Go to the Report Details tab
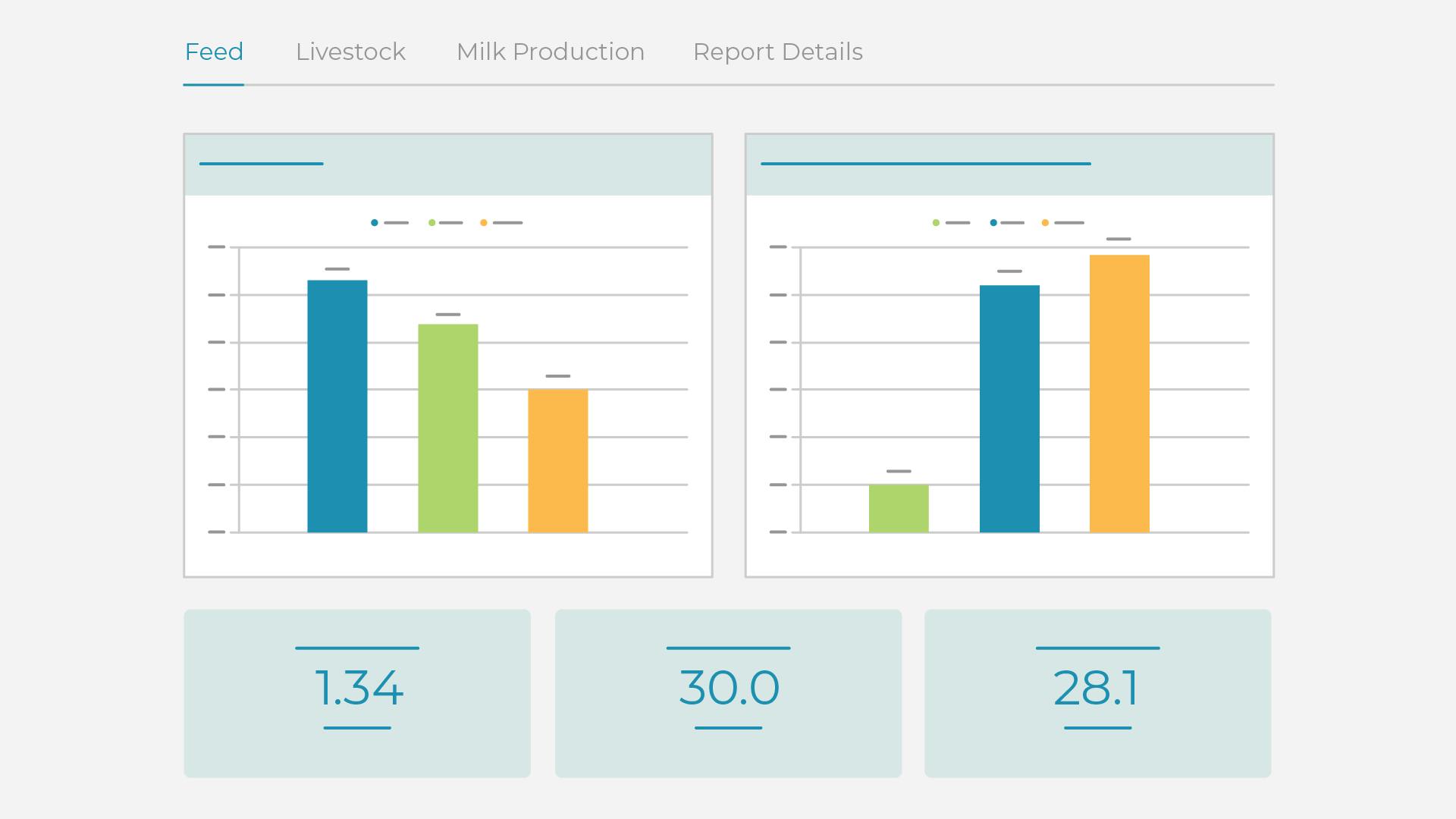The image size is (1456, 819). tap(777, 52)
